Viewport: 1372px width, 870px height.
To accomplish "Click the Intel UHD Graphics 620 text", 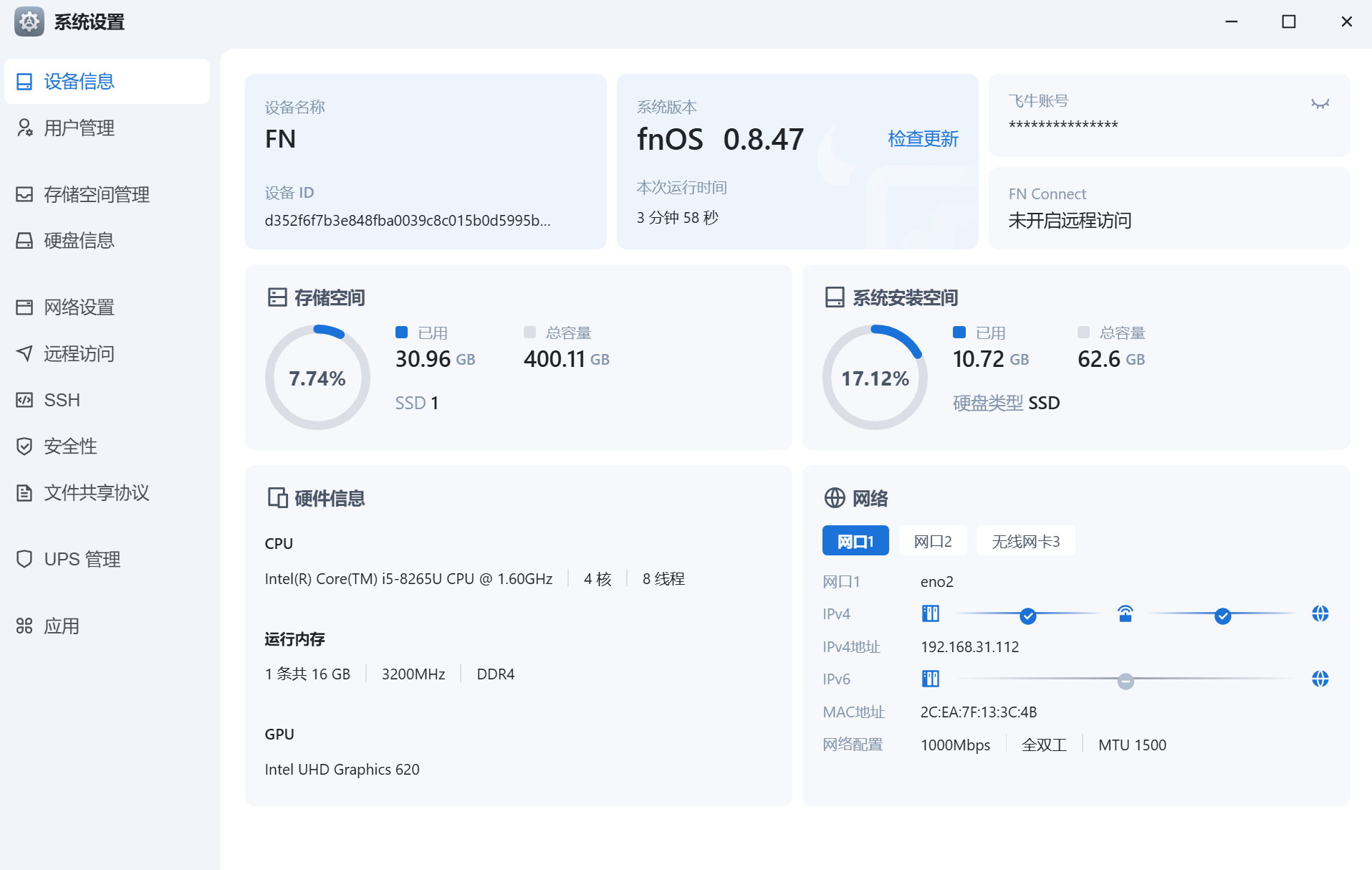I will 342,770.
